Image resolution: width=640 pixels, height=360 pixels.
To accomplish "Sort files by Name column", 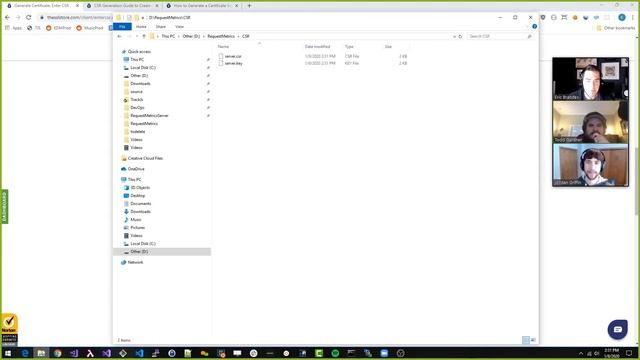I will (223, 47).
